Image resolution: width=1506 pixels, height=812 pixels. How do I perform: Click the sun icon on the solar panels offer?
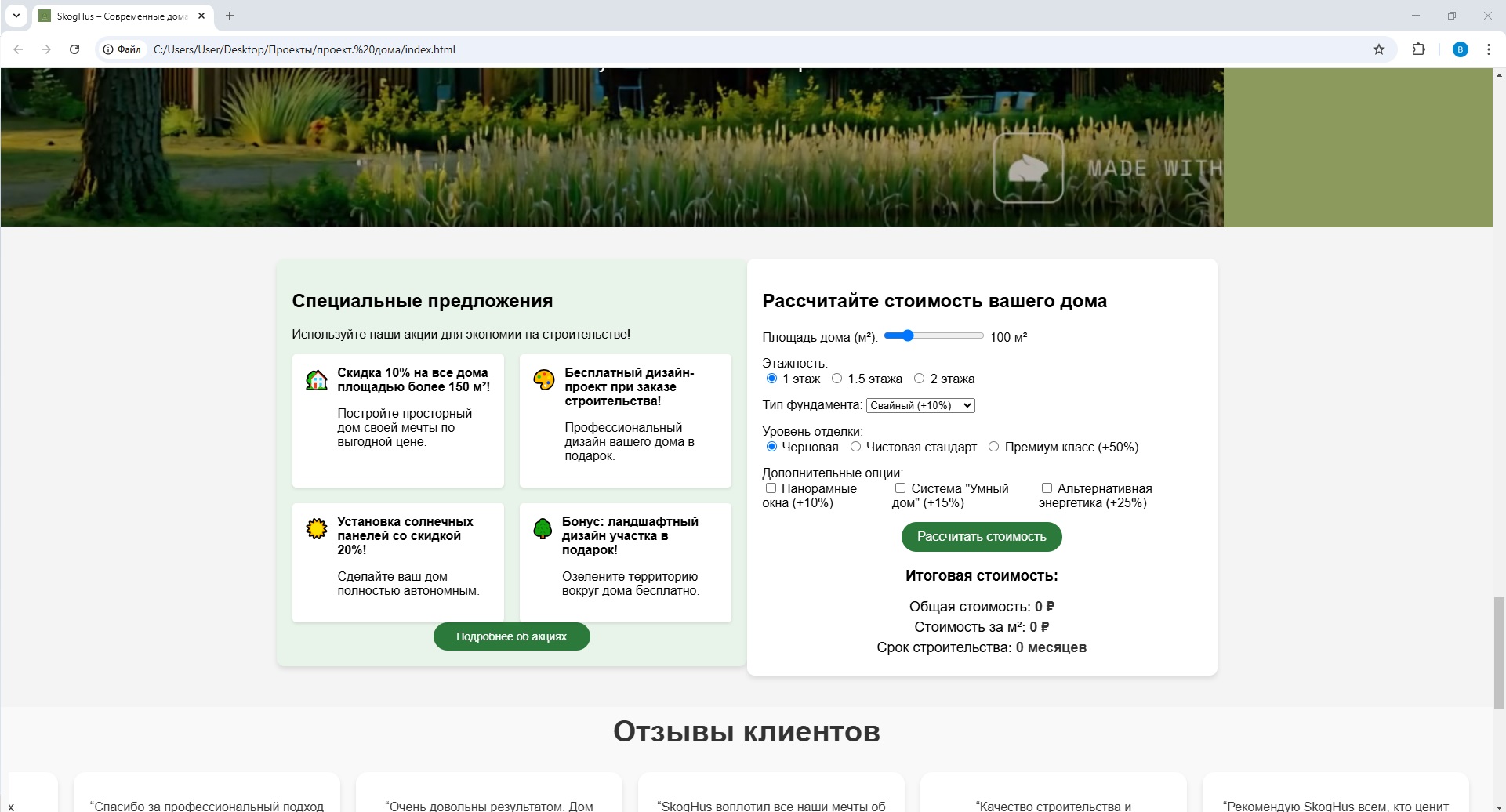316,529
